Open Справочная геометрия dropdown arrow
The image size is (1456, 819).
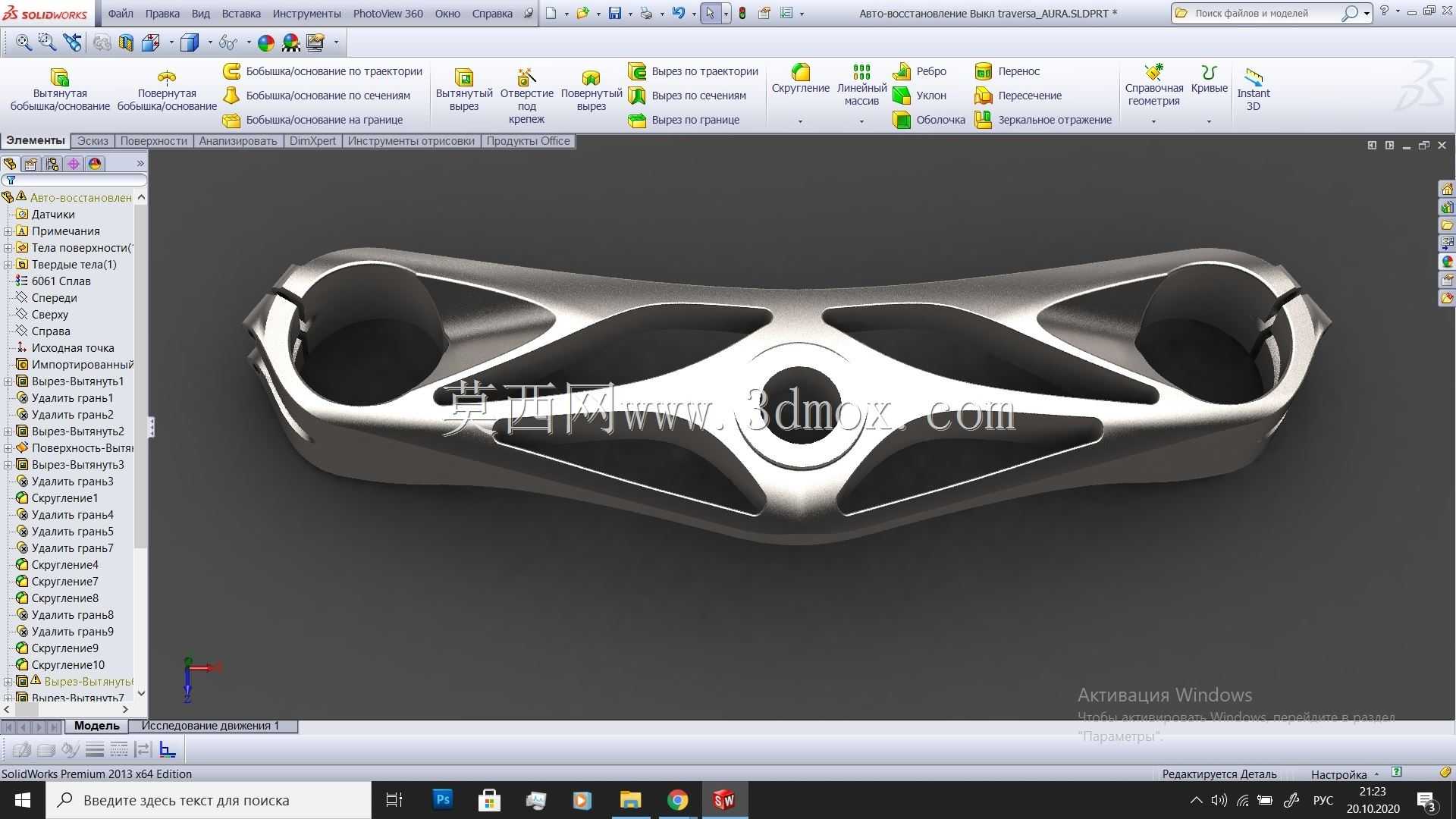[x=1153, y=121]
